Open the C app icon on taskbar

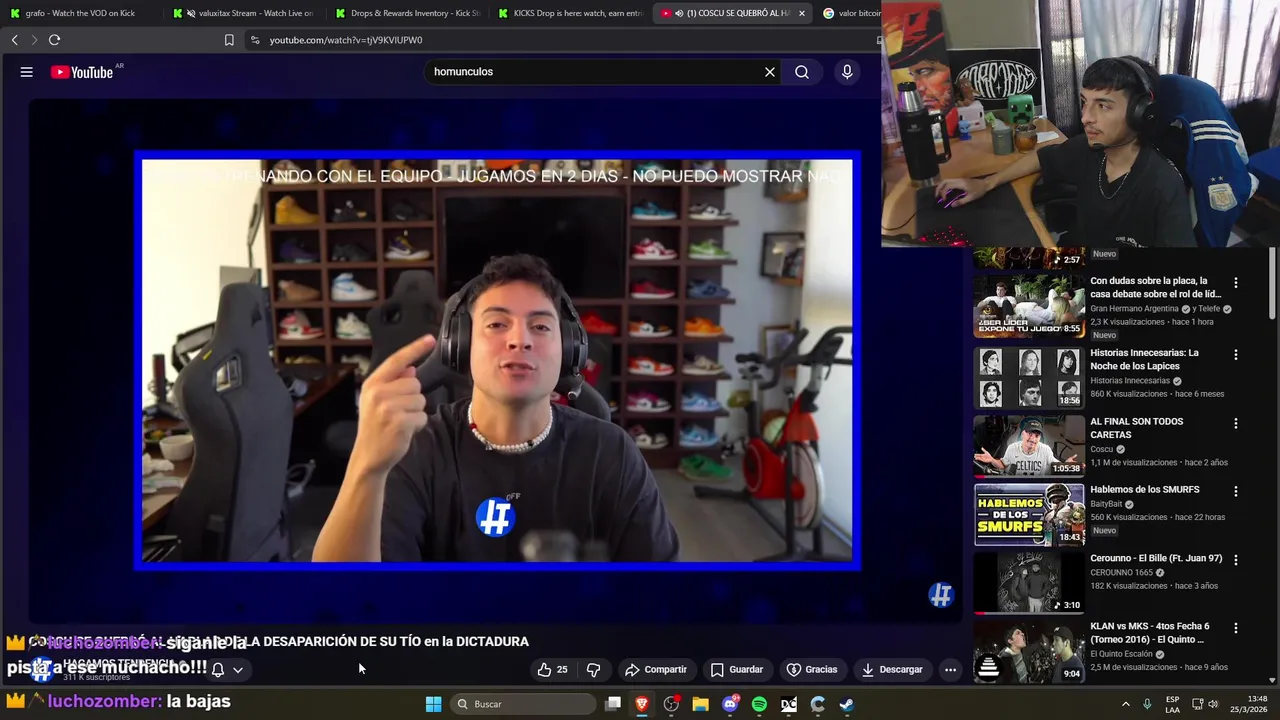coord(818,704)
